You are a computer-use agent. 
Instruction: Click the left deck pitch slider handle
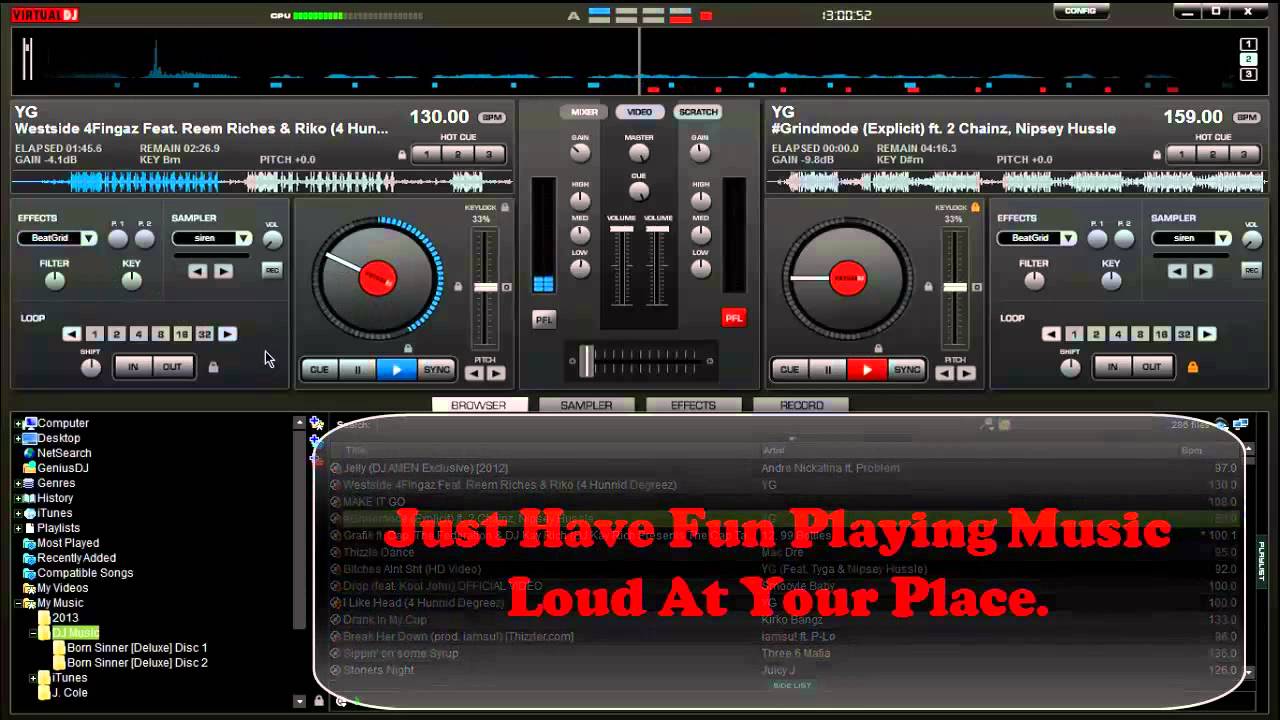point(485,287)
